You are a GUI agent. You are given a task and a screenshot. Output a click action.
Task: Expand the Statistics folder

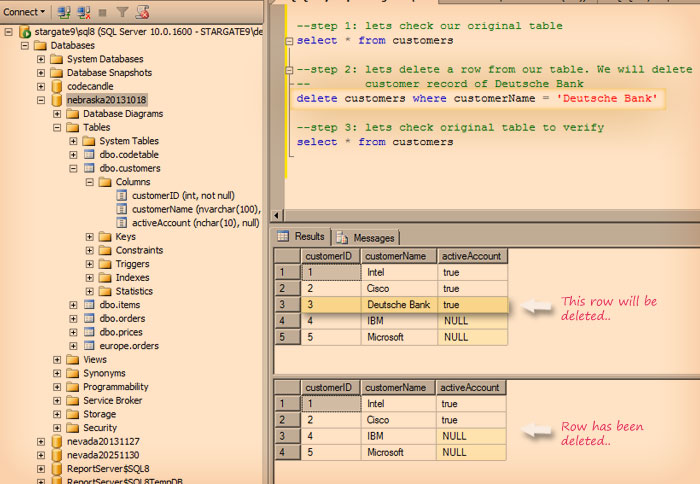pos(89,292)
